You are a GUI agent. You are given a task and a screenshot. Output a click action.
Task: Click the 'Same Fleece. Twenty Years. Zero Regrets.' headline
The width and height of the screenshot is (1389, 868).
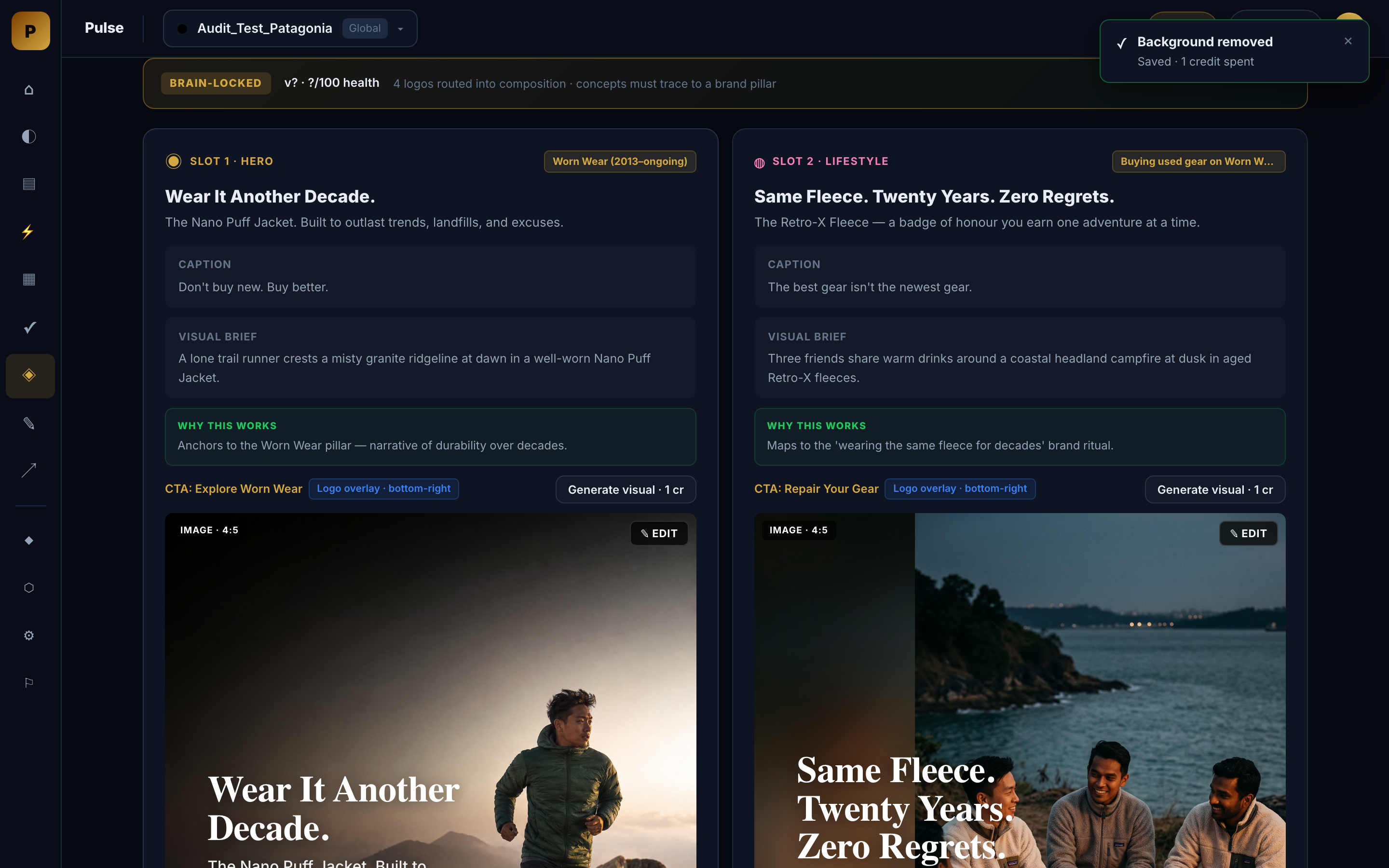(934, 196)
